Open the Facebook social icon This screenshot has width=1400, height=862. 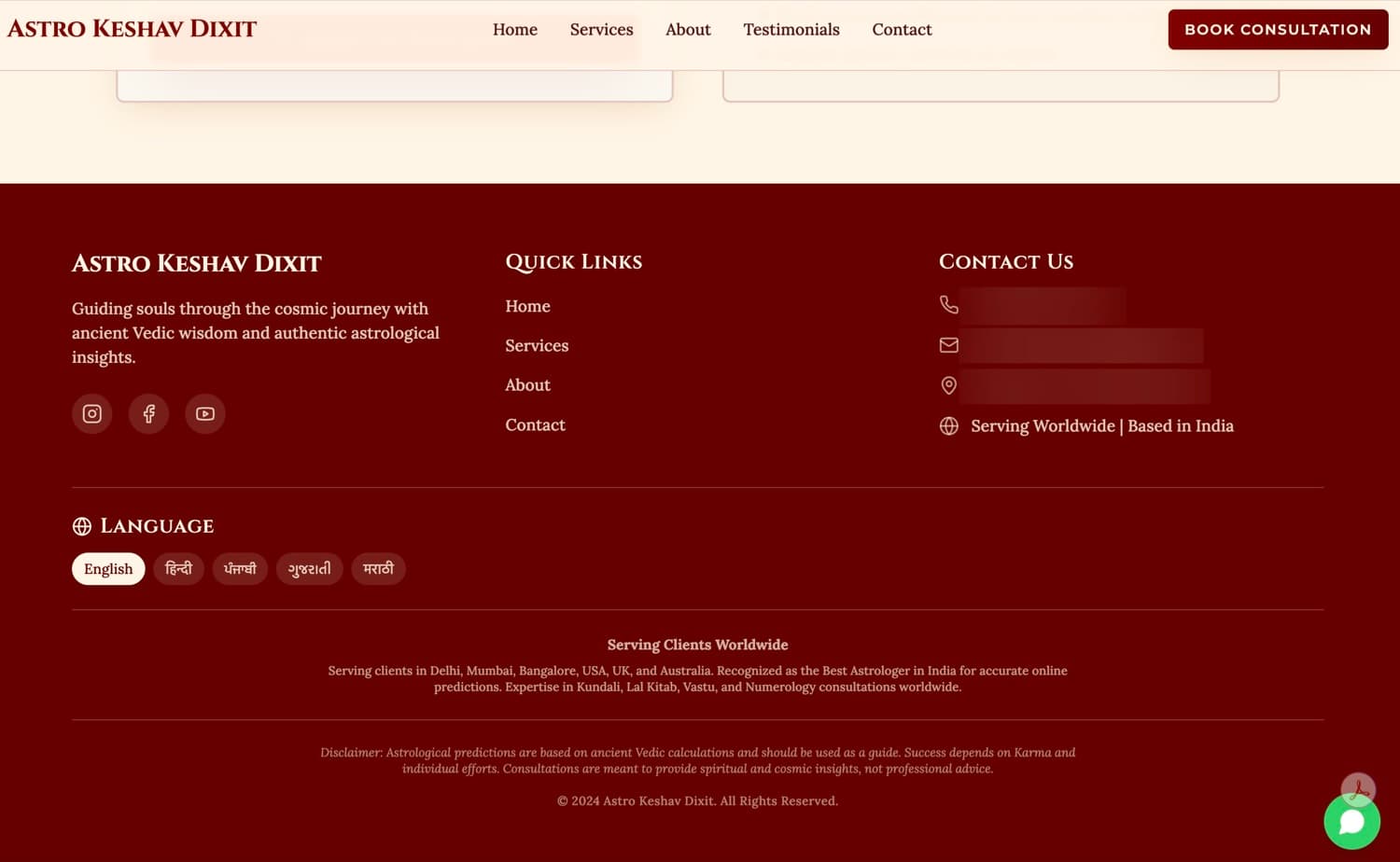pos(148,413)
